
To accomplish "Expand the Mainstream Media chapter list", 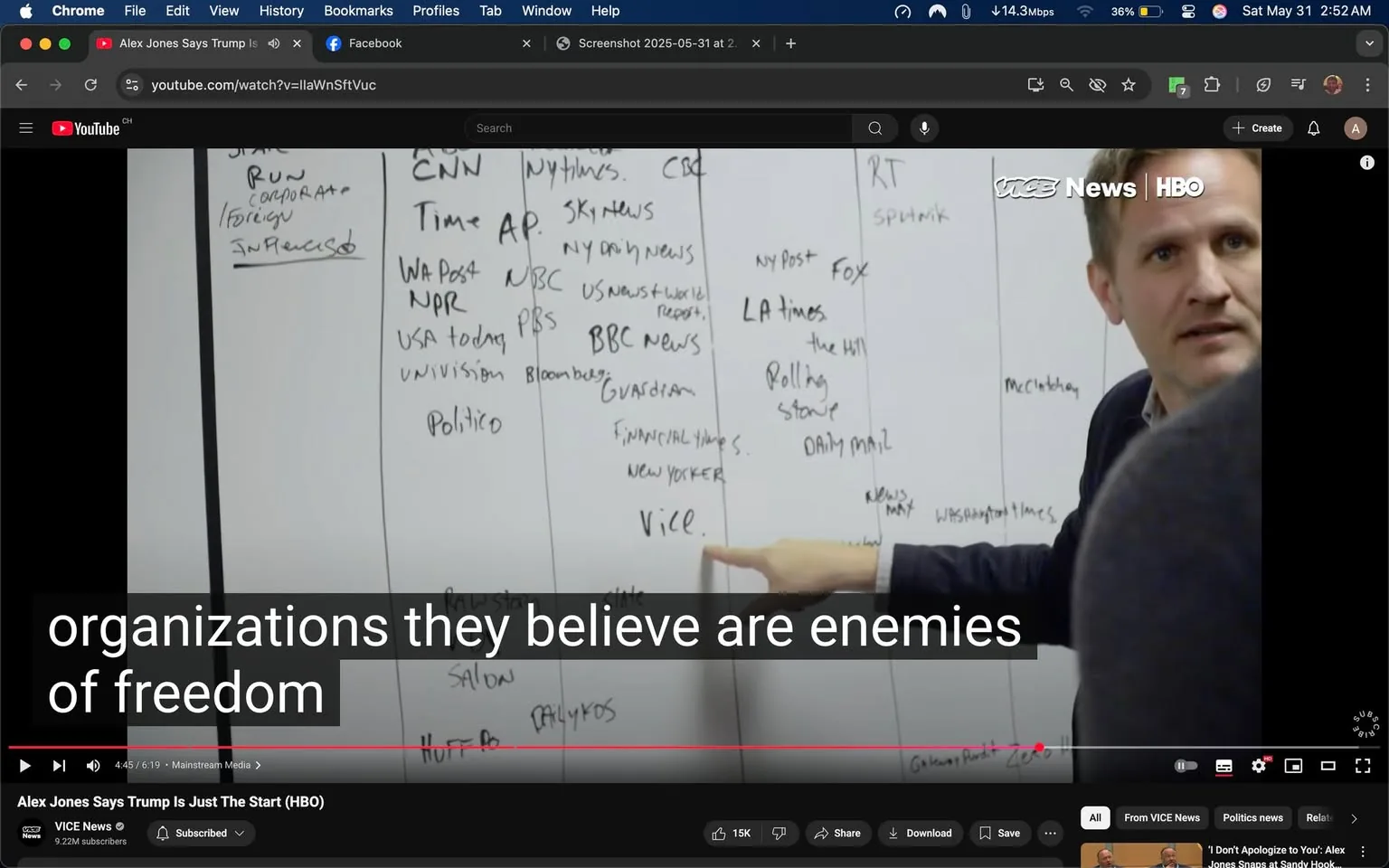I will pos(216,765).
